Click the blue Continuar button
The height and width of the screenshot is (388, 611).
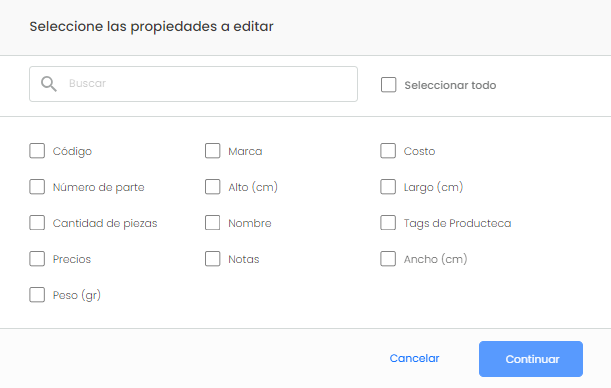531,359
